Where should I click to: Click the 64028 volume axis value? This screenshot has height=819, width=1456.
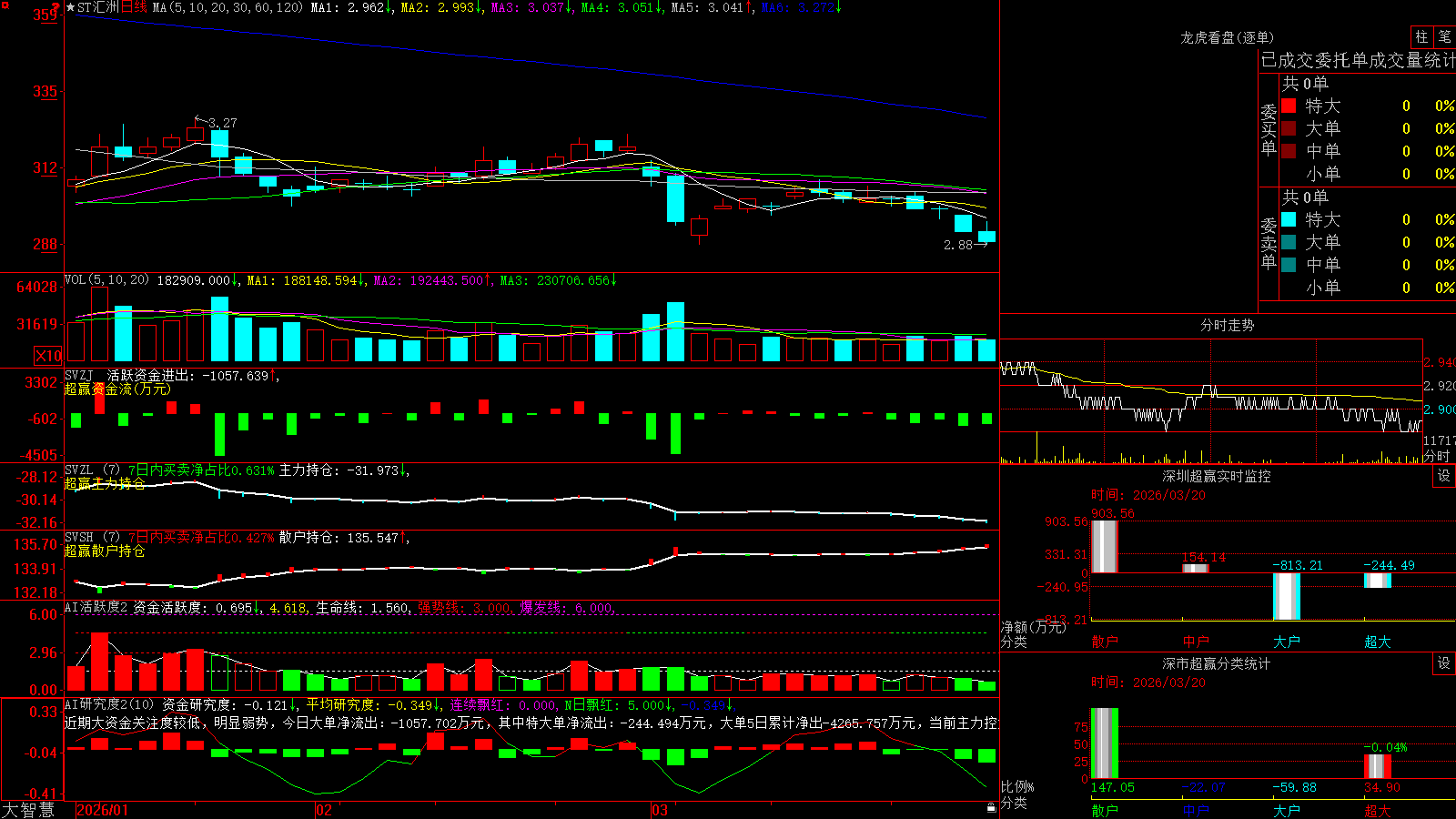pyautogui.click(x=37, y=288)
